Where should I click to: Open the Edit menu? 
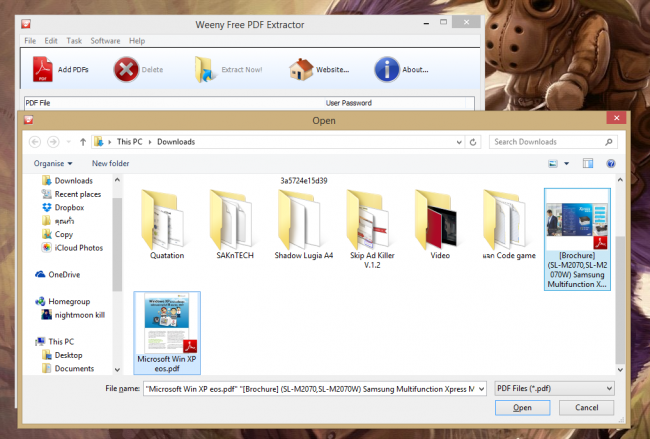(x=51, y=41)
